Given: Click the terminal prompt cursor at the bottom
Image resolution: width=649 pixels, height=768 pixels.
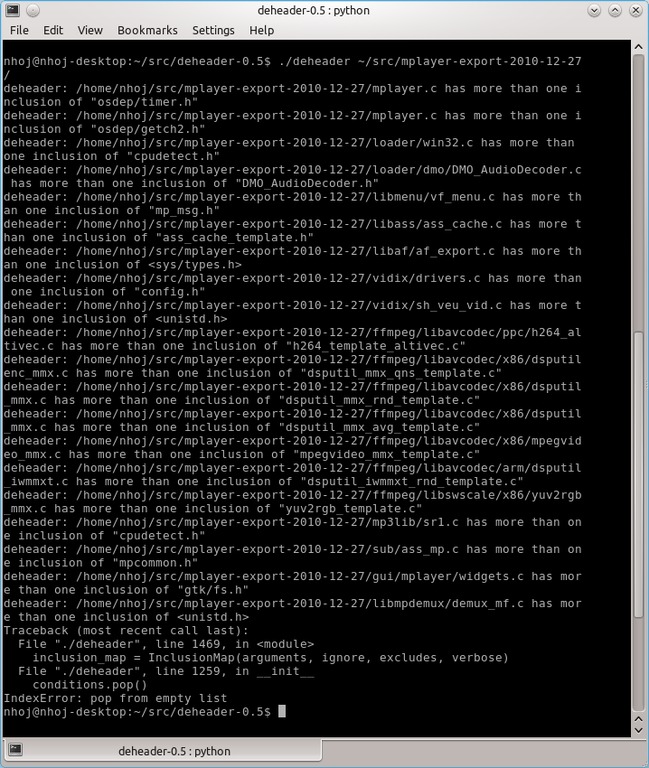Looking at the screenshot, I should (282, 711).
